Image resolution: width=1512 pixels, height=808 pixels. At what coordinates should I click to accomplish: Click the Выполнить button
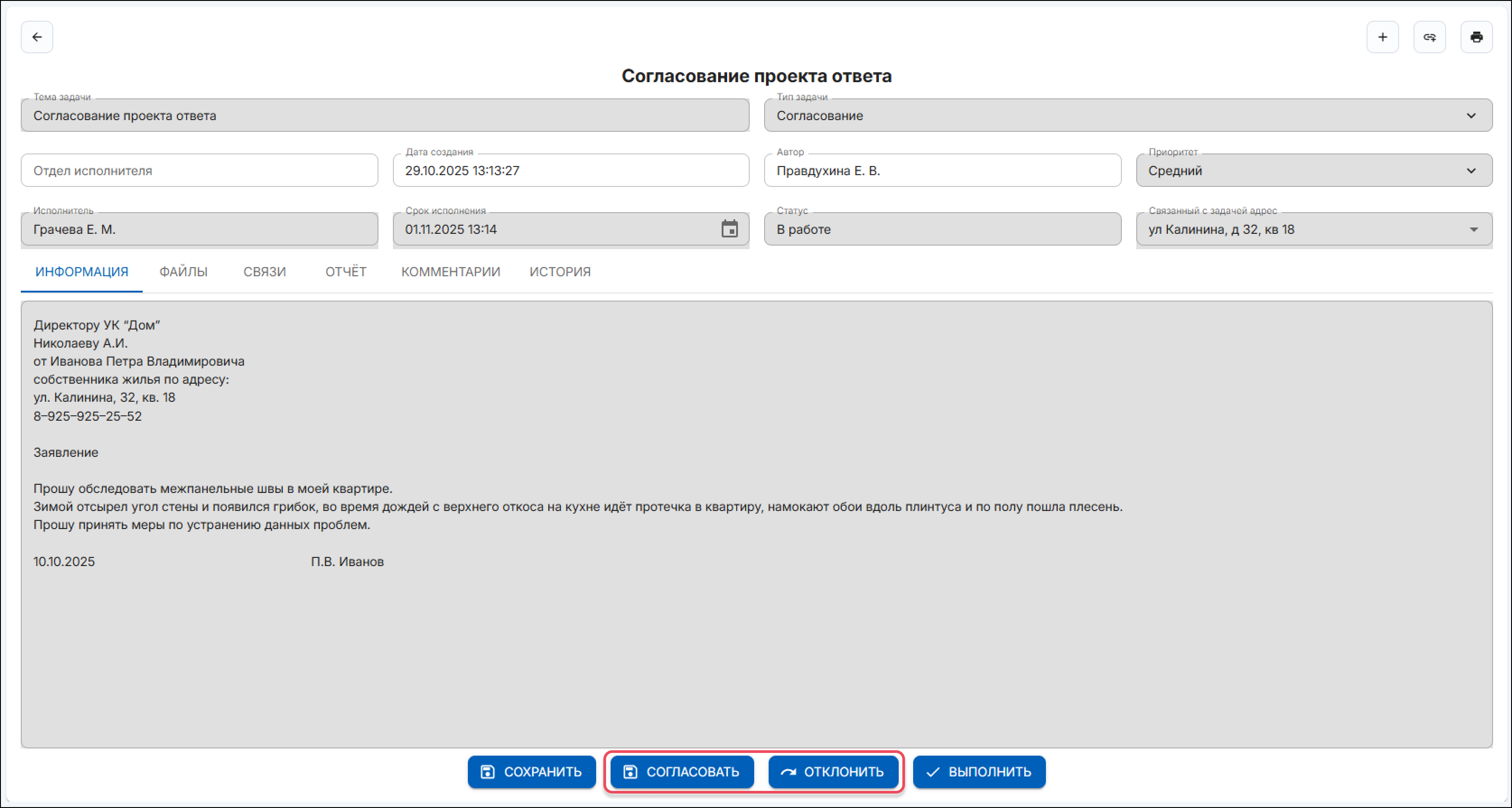coord(979,771)
